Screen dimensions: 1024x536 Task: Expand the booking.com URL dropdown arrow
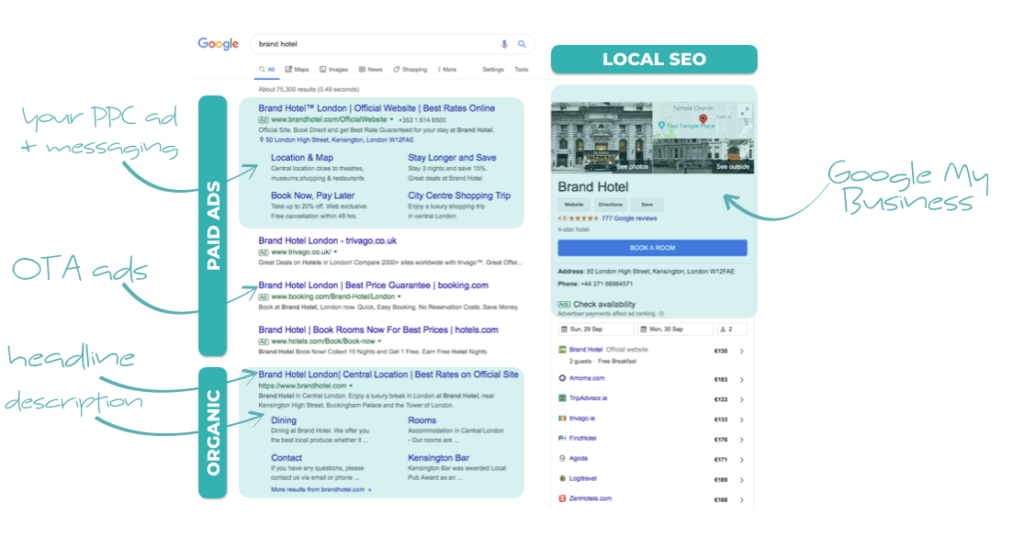pos(399,296)
